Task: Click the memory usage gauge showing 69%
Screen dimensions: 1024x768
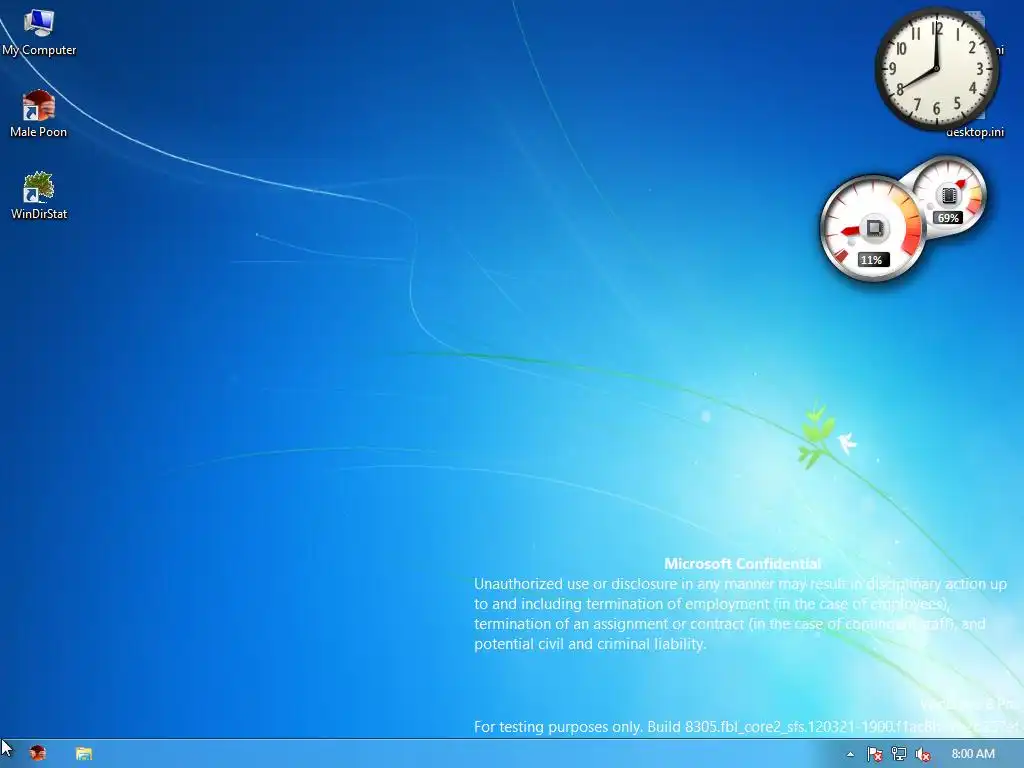Action: pos(948,195)
